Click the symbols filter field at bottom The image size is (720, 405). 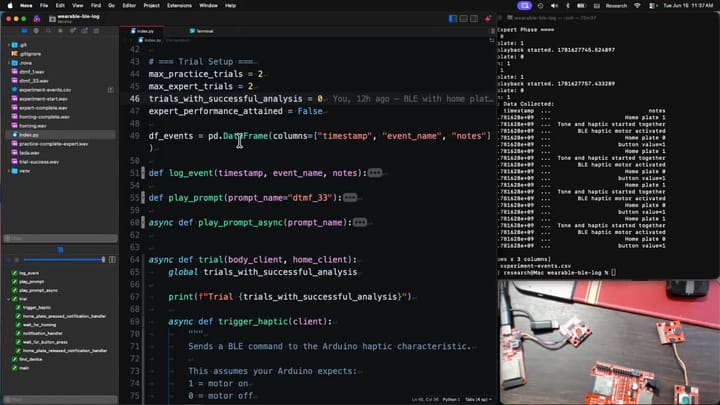tap(60, 399)
